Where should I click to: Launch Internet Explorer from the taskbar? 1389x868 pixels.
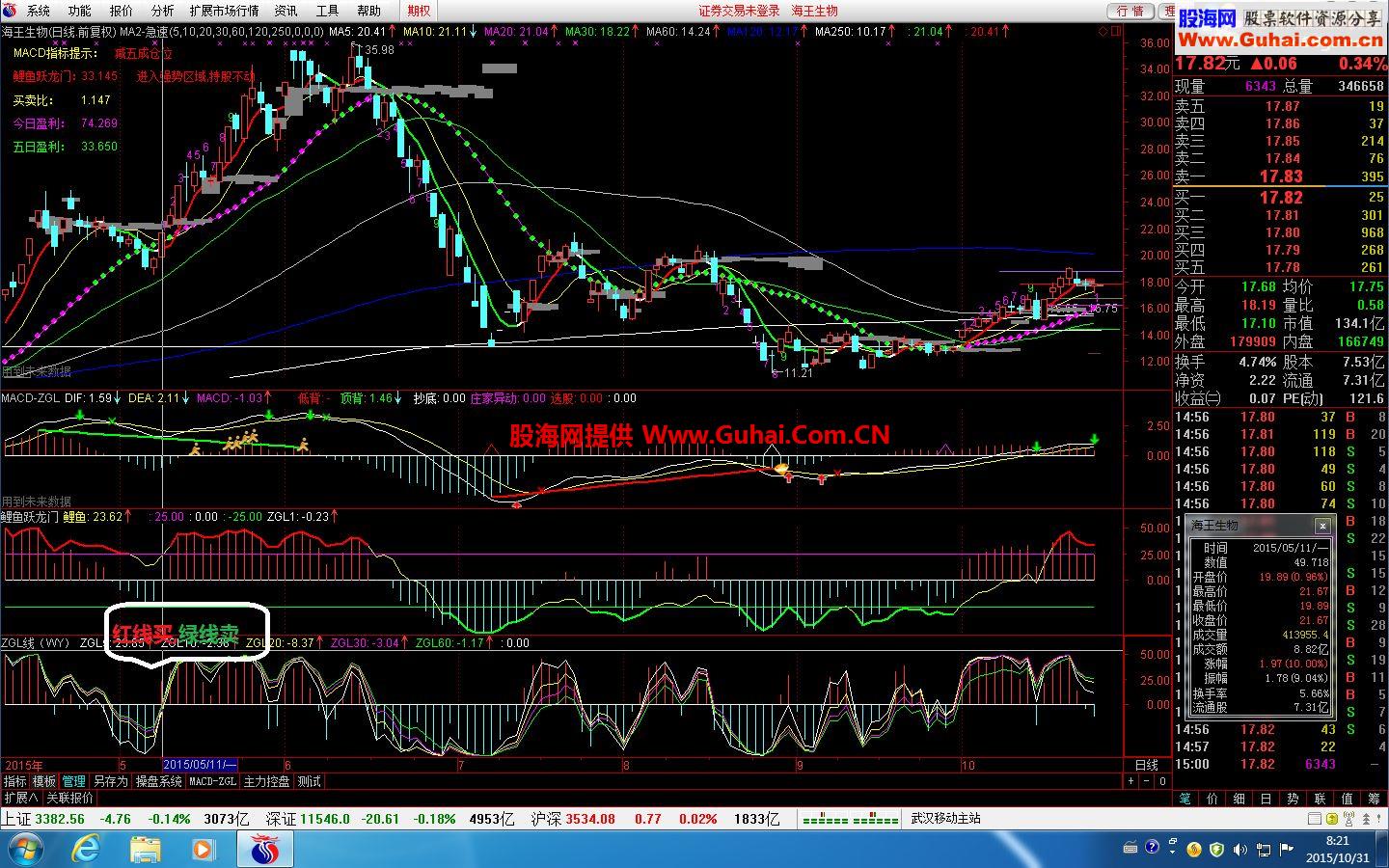87,849
